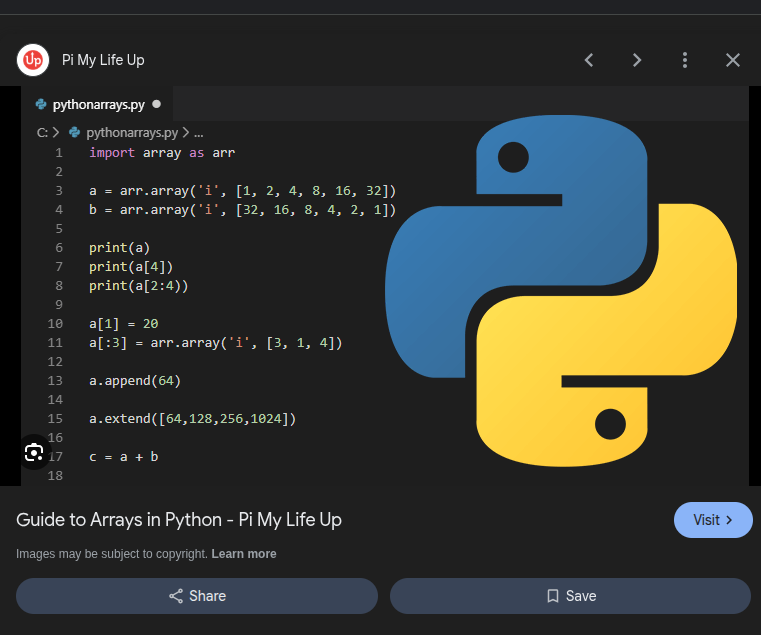Image resolution: width=761 pixels, height=635 pixels.
Task: Open the Learn more copyright link
Action: point(244,554)
